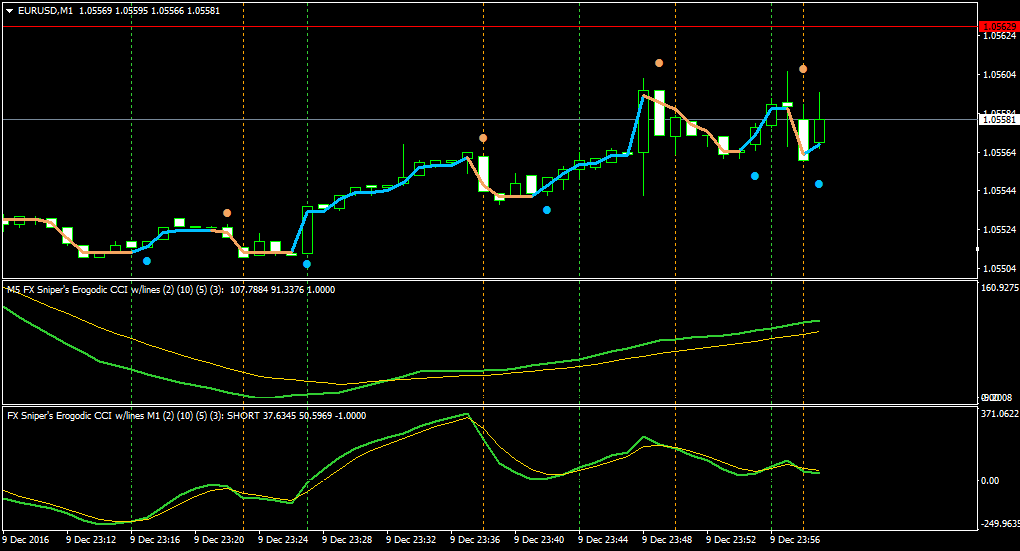
Task: Click the EURUSD,M1 symbol title text
Action: coord(46,11)
